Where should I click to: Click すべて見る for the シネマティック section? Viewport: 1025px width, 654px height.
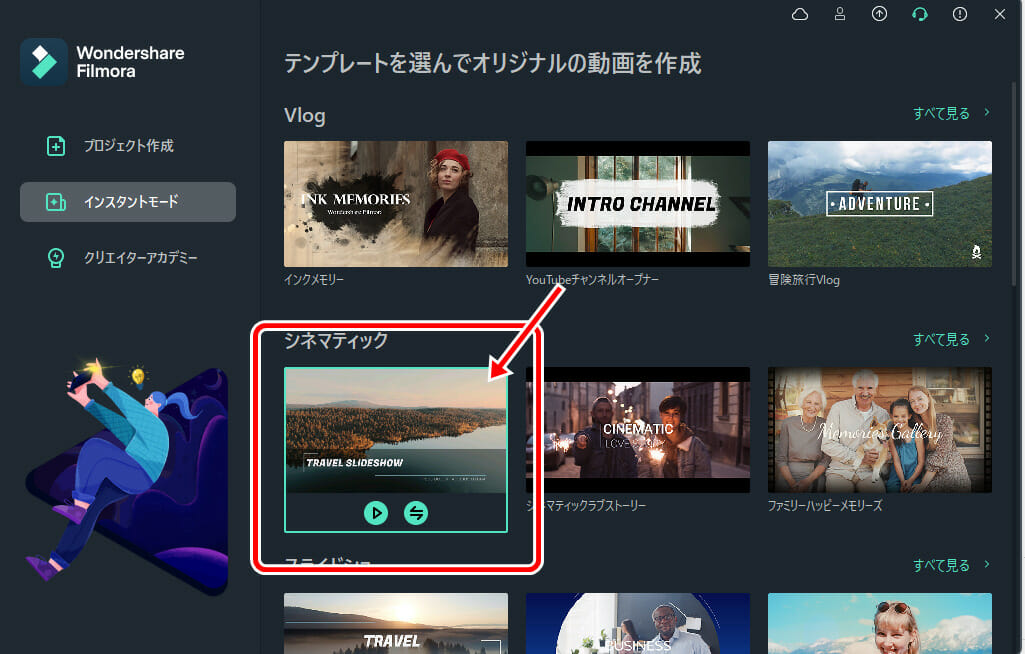click(x=941, y=339)
